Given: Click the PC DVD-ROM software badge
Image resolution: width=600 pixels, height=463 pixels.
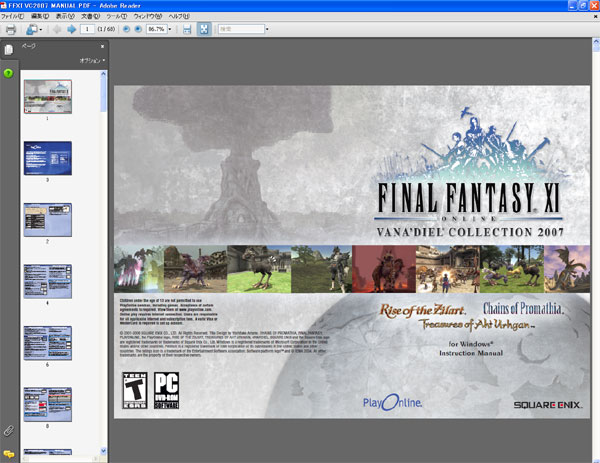Looking at the screenshot, I should (166, 390).
